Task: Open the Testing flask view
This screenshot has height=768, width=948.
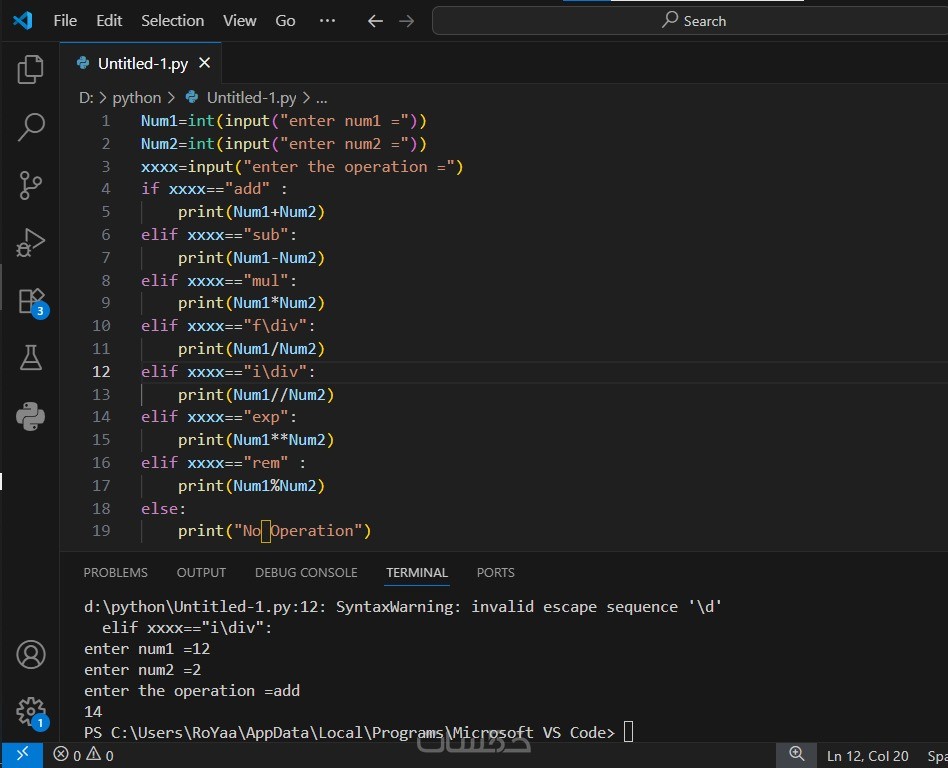Action: 31,357
